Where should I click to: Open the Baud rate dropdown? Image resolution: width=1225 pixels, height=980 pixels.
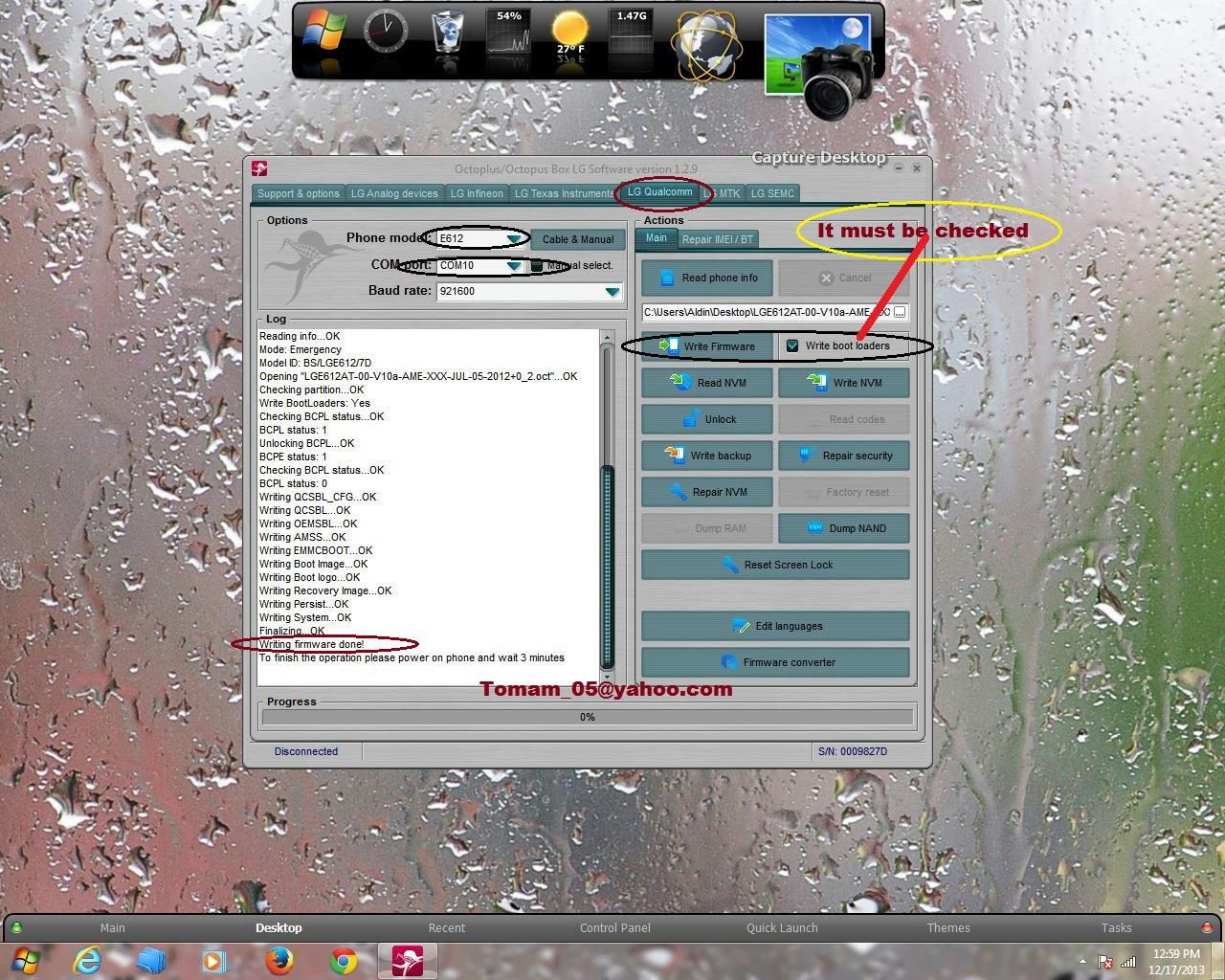[x=612, y=291]
